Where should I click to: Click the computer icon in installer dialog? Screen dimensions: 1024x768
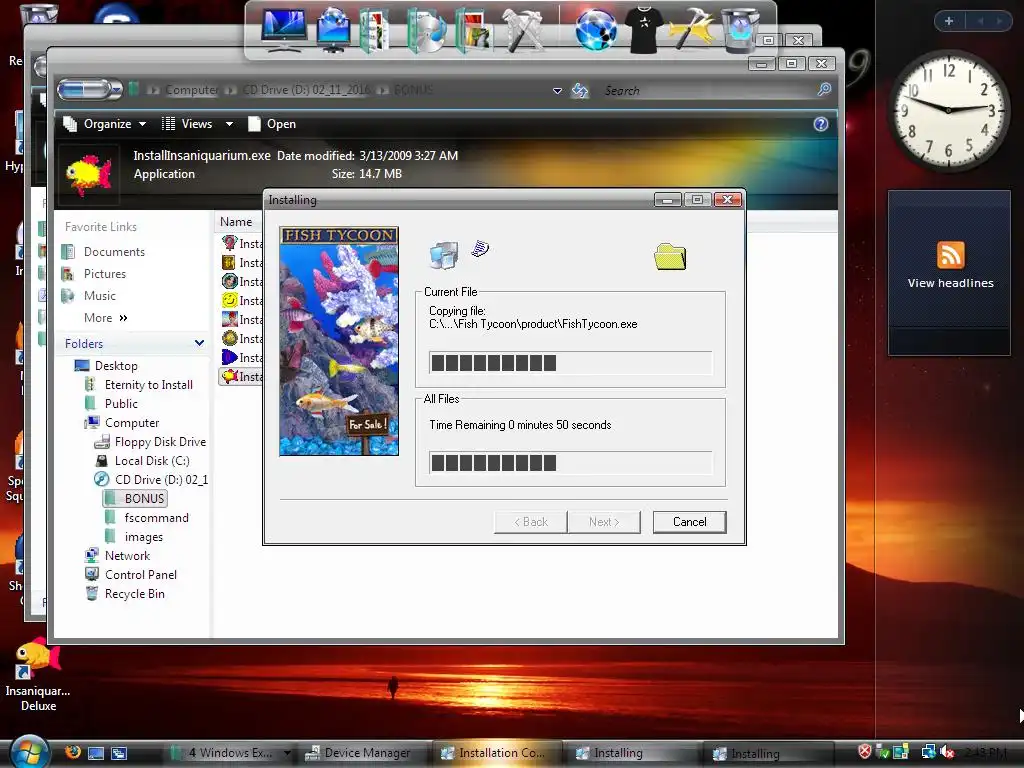click(443, 255)
